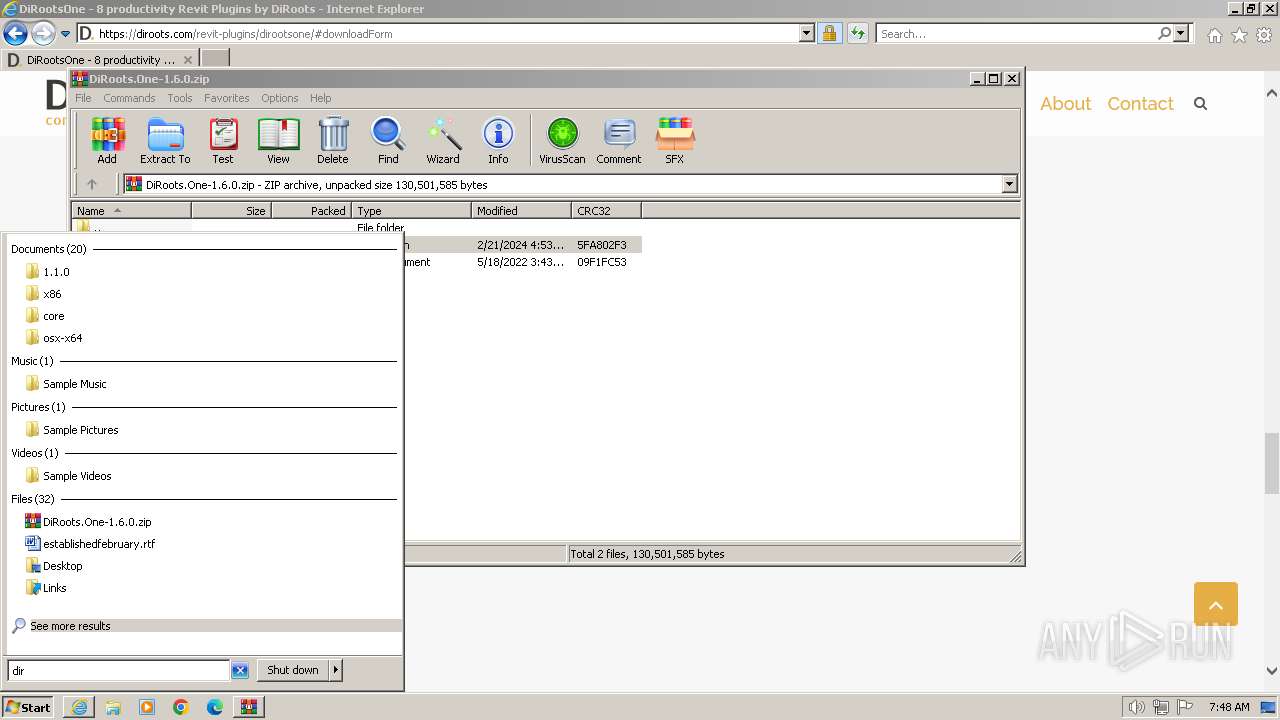Expand the Shut down options arrow

pyautogui.click(x=336, y=670)
